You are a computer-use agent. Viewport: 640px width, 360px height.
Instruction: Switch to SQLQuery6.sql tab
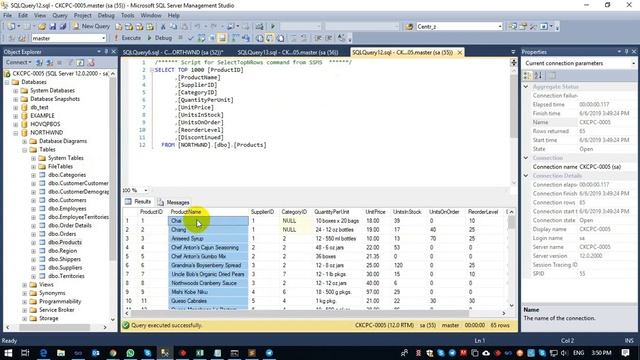click(173, 52)
